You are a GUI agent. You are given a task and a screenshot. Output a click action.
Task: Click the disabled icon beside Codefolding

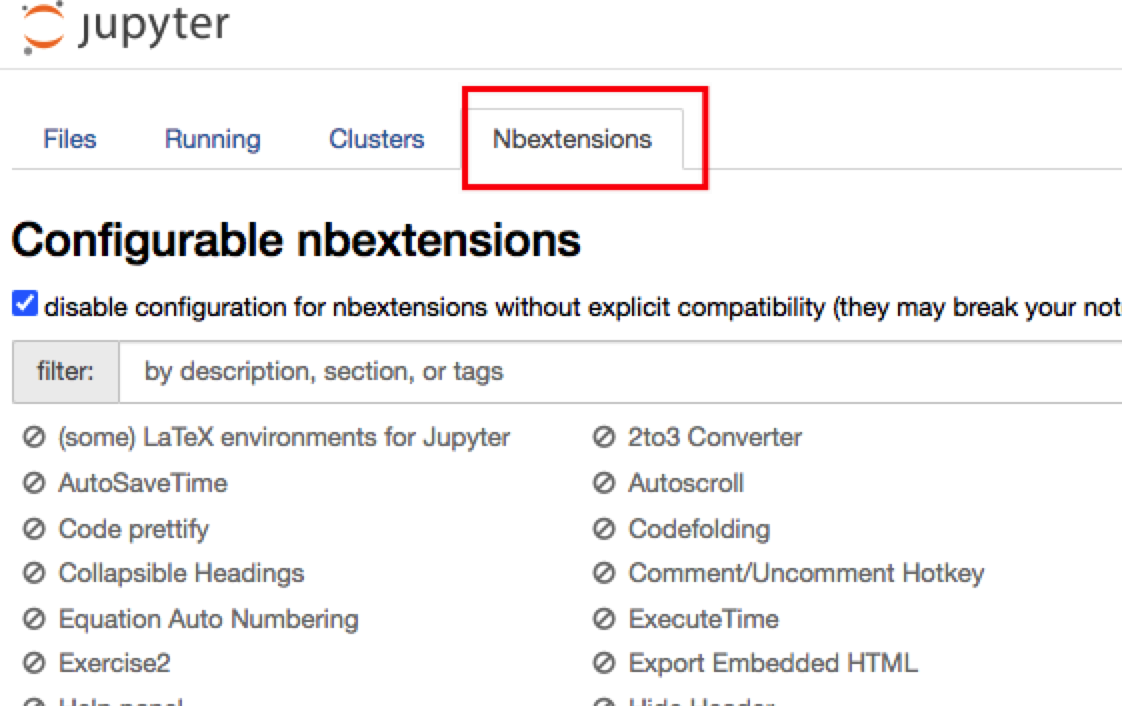pos(603,529)
